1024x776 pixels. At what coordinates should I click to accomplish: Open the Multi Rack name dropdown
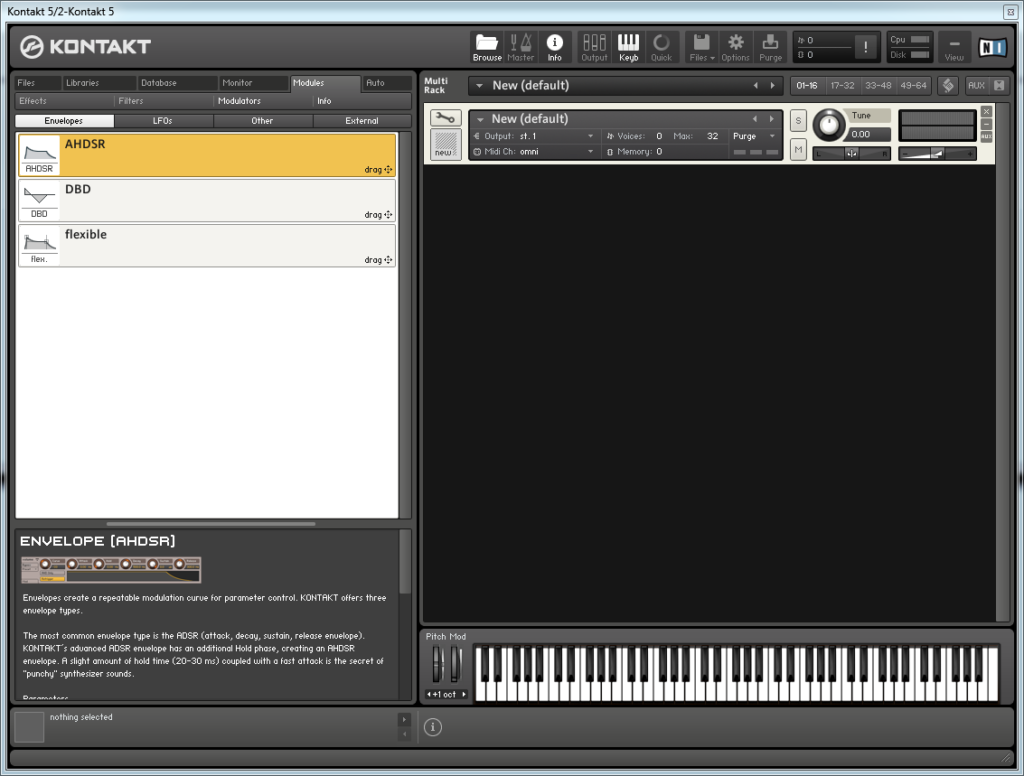pos(479,86)
